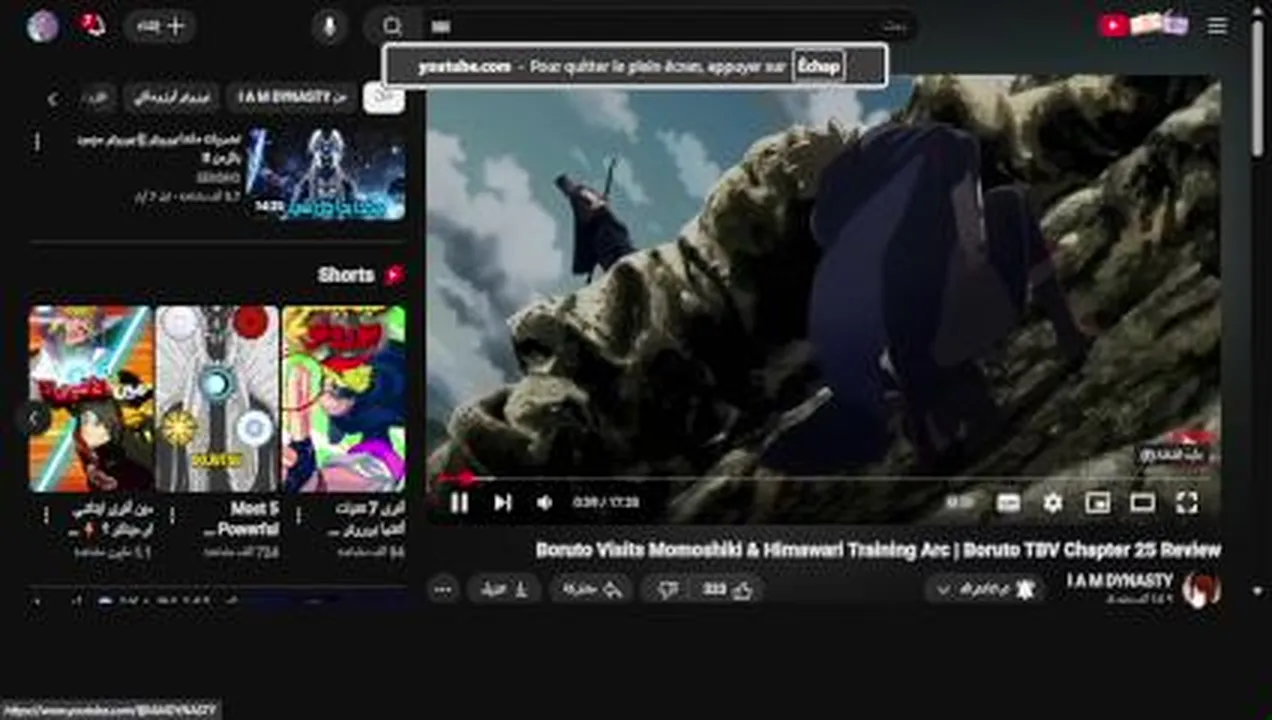
Task: Open the I A M DYNASTY channel avatar
Action: click(x=1200, y=590)
